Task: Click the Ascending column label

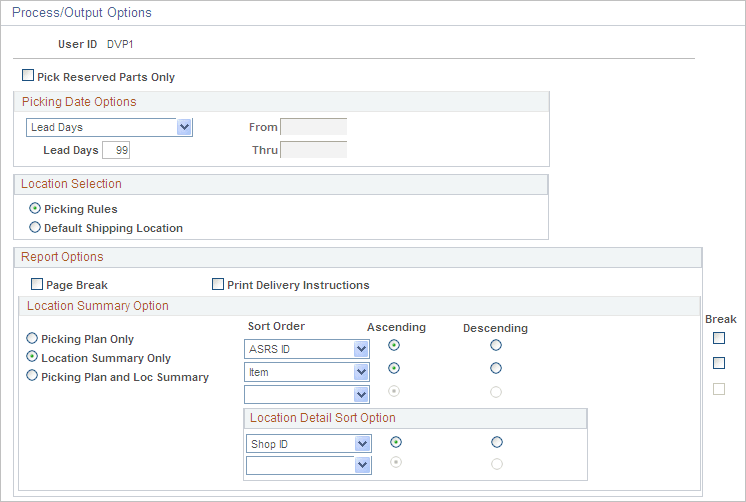Action: click(x=396, y=327)
